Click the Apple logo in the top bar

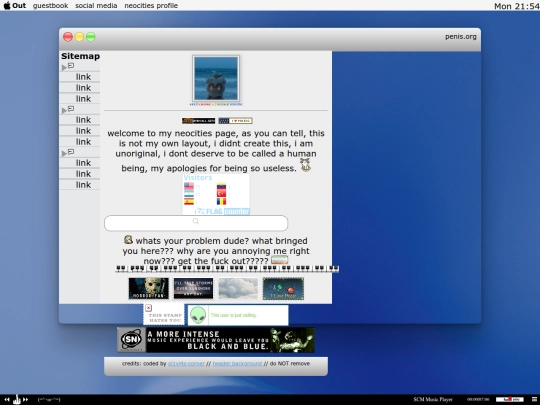(x=7, y=6)
